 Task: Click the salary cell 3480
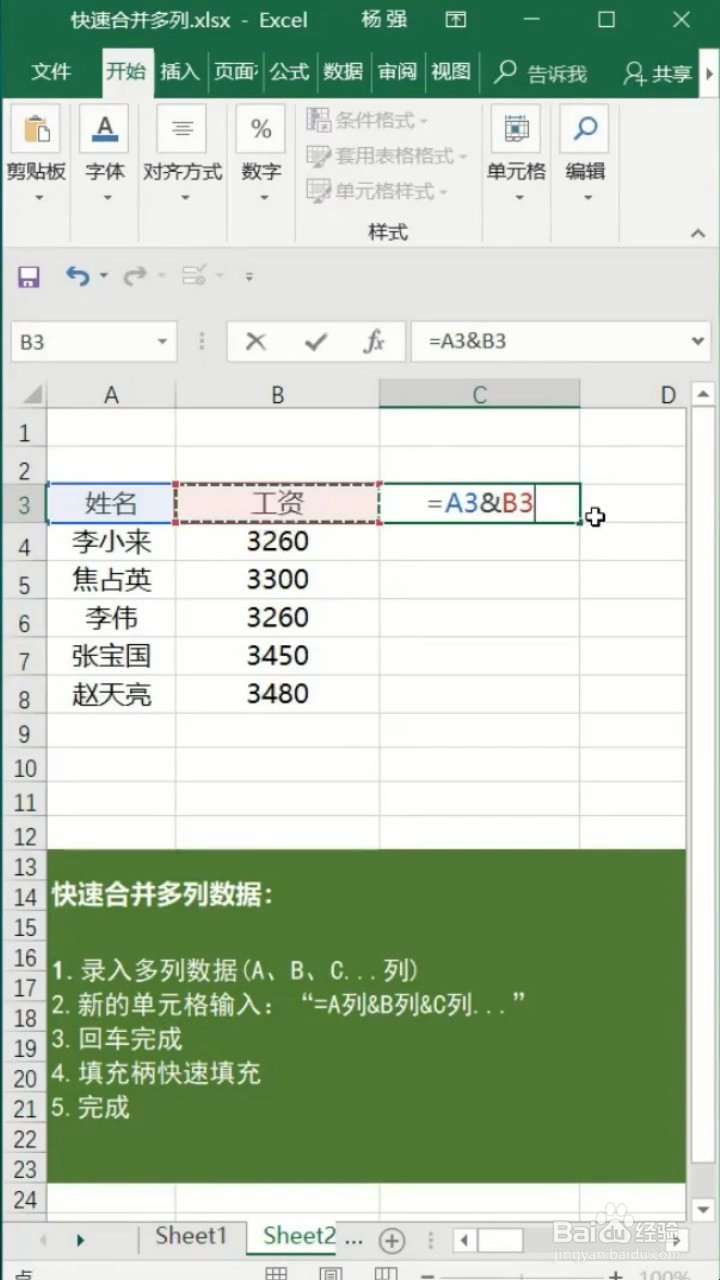pos(277,694)
